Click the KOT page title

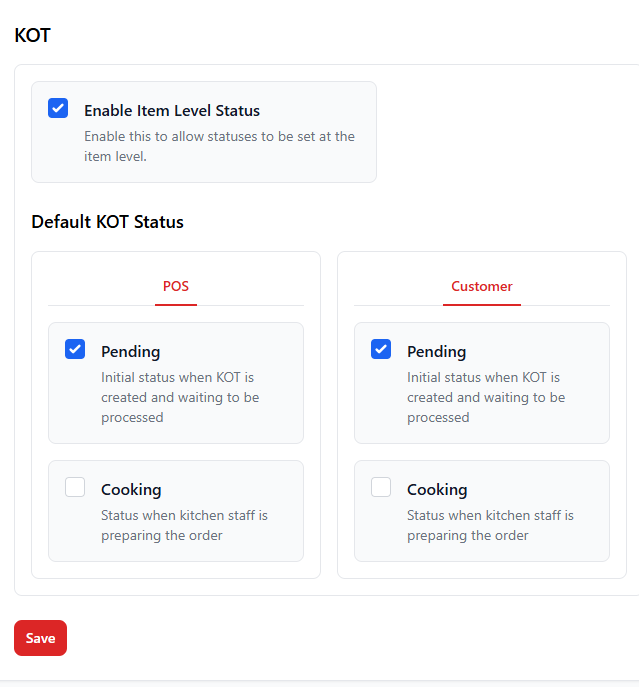[x=32, y=36]
